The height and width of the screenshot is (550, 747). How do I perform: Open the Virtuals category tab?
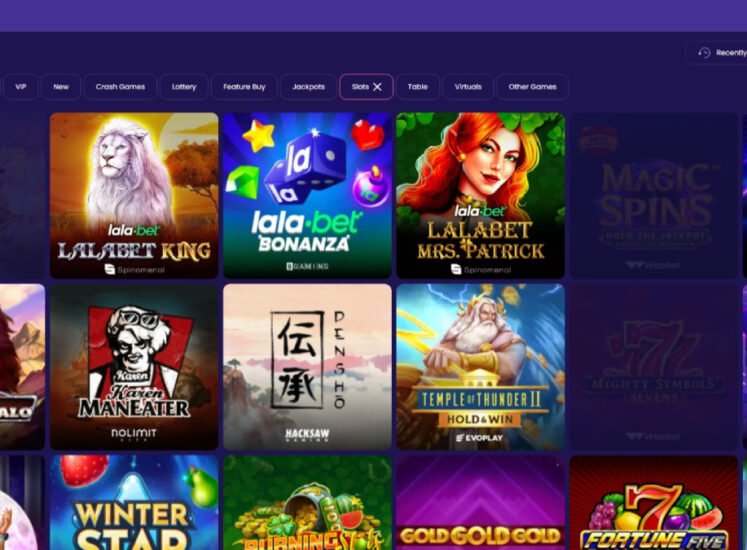pyautogui.click(x=468, y=87)
